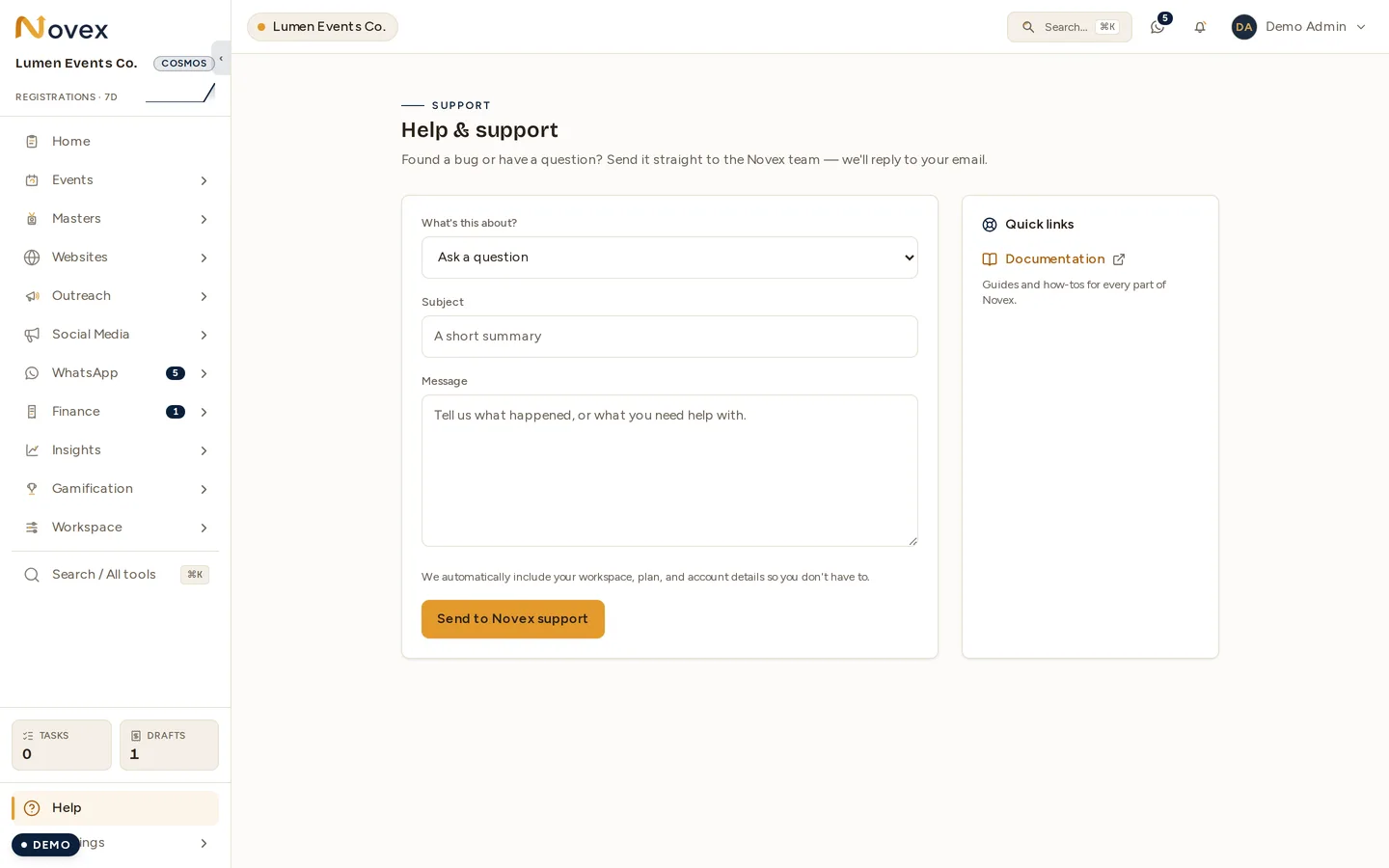Click the registrations 7D sparkline
The width and height of the screenshot is (1389, 868).
[180, 93]
